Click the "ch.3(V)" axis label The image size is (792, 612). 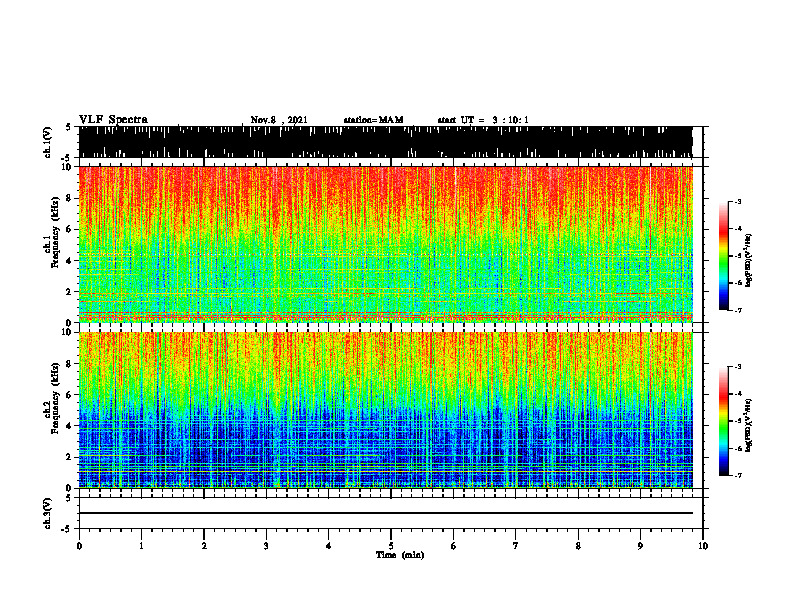click(47, 513)
